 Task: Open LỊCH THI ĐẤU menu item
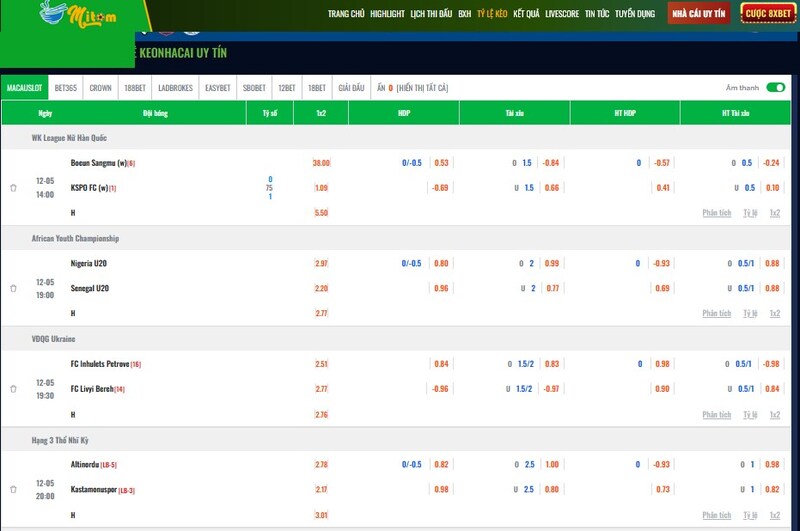pyautogui.click(x=431, y=14)
